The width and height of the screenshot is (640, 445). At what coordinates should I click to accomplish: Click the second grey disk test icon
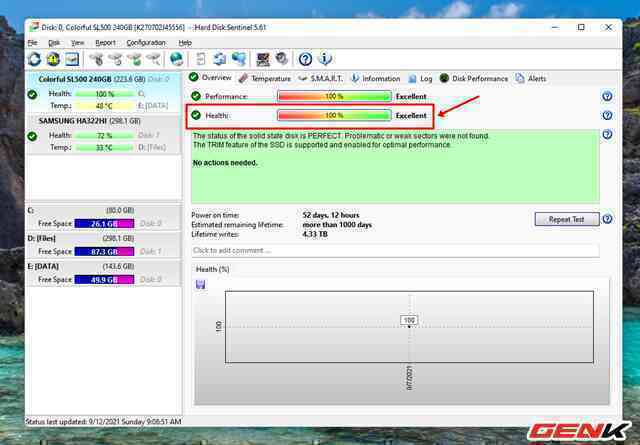[x=116, y=60]
